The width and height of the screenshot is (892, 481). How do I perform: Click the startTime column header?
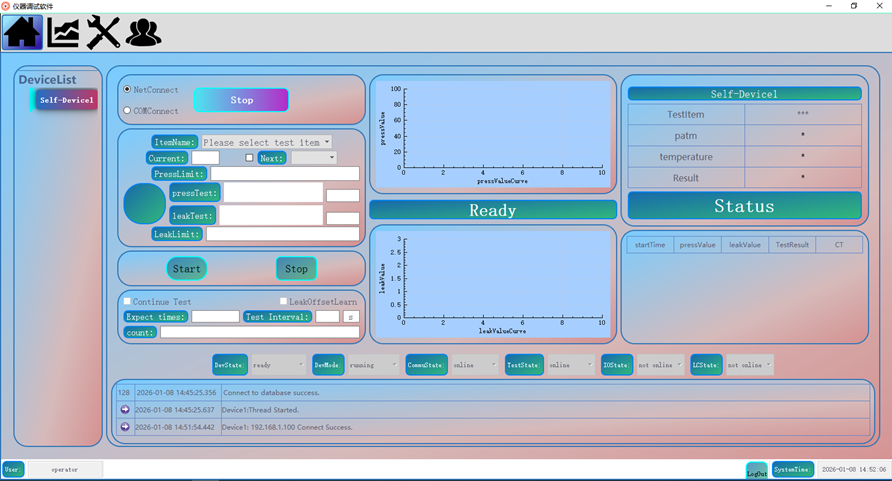tap(650, 245)
